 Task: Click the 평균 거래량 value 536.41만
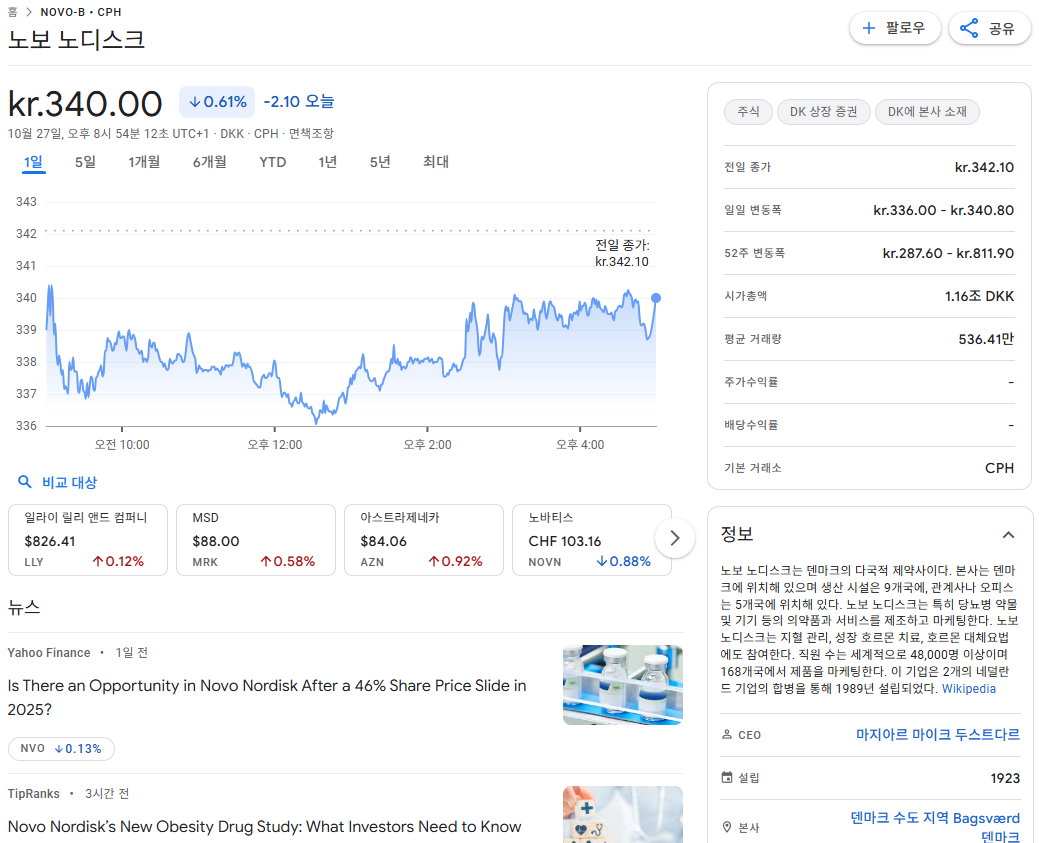pos(986,339)
